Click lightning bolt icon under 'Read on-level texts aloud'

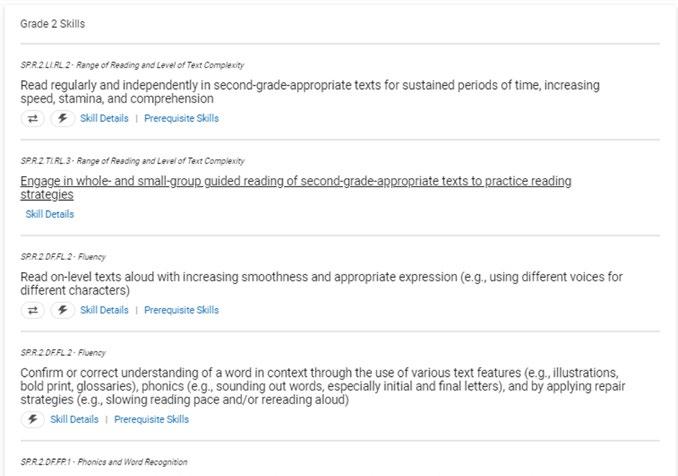(62, 310)
